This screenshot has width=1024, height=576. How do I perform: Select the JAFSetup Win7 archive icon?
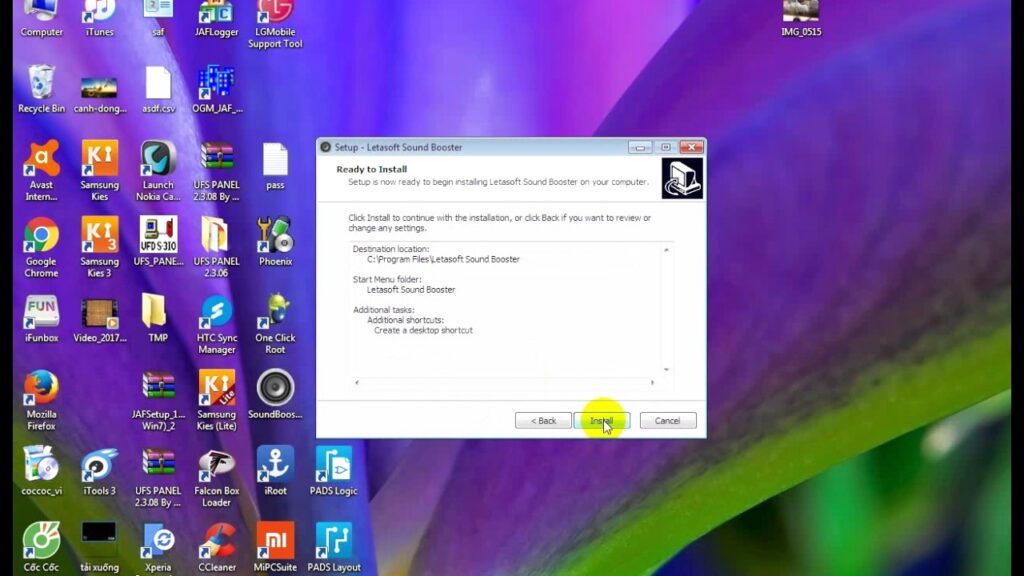tap(158, 400)
